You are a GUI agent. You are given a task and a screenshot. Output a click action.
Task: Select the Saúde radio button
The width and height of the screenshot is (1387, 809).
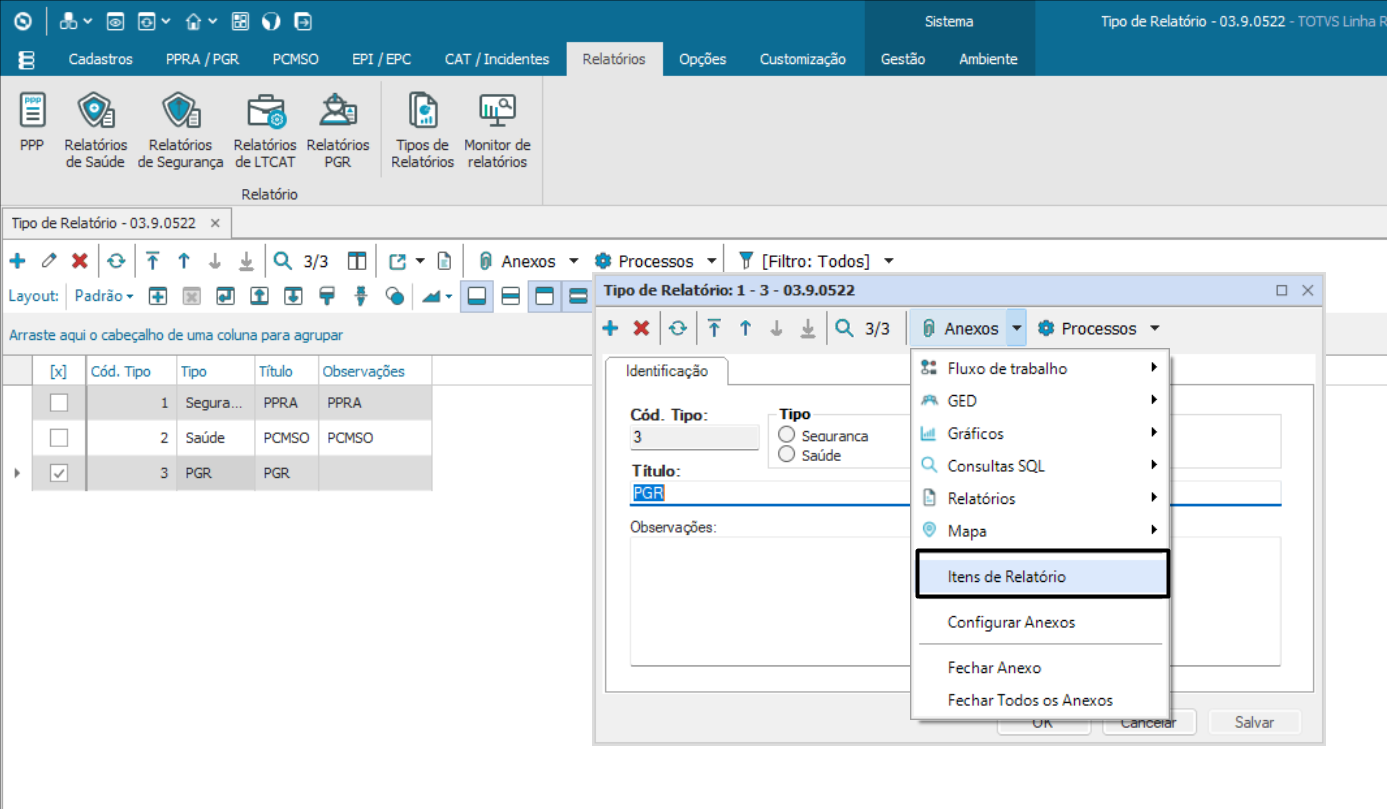(787, 455)
